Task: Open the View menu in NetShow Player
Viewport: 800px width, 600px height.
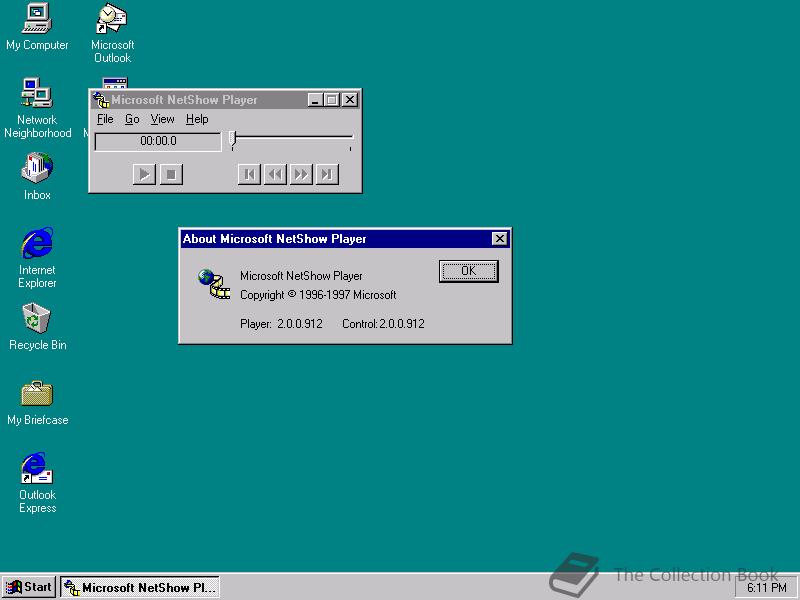Action: [162, 119]
